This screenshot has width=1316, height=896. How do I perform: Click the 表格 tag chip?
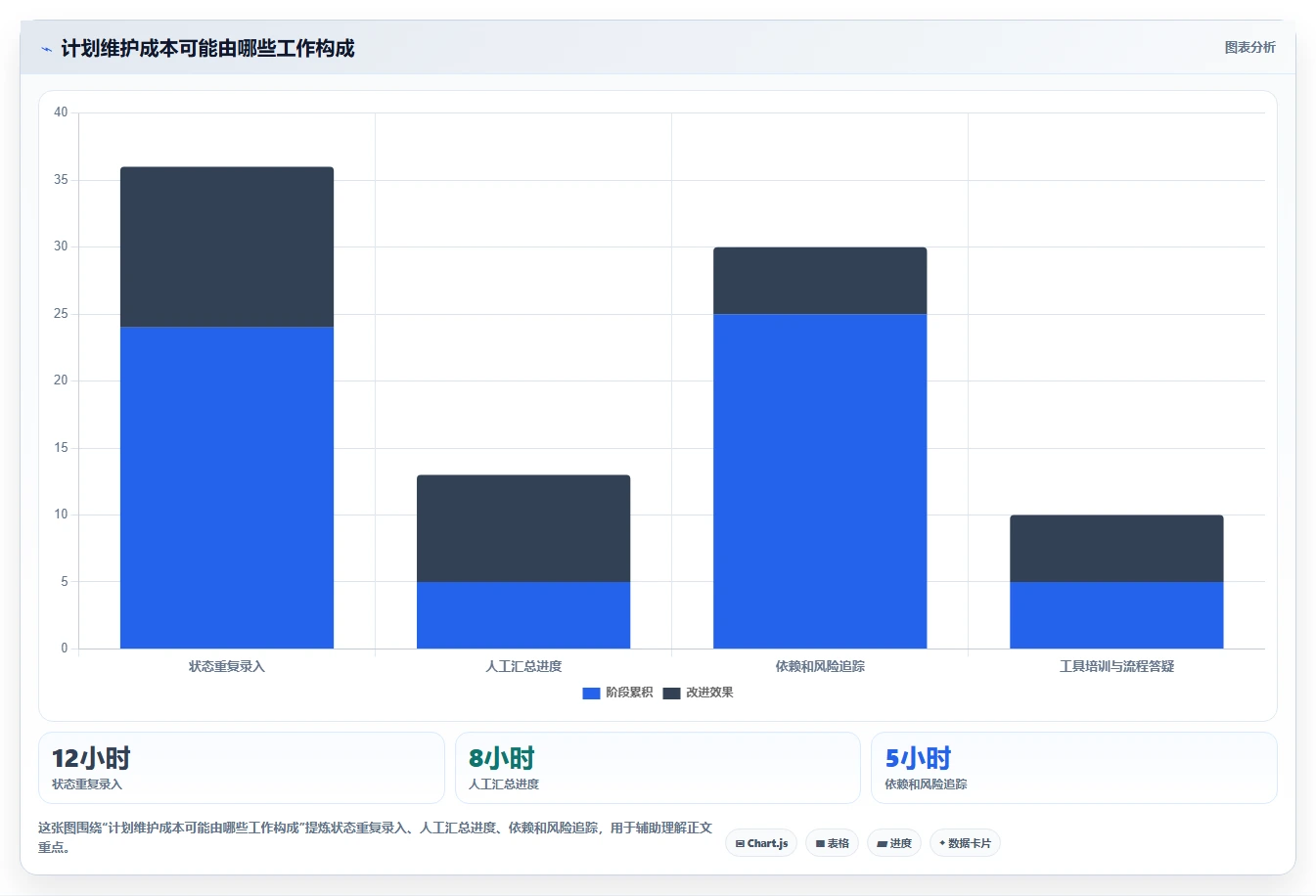832,843
